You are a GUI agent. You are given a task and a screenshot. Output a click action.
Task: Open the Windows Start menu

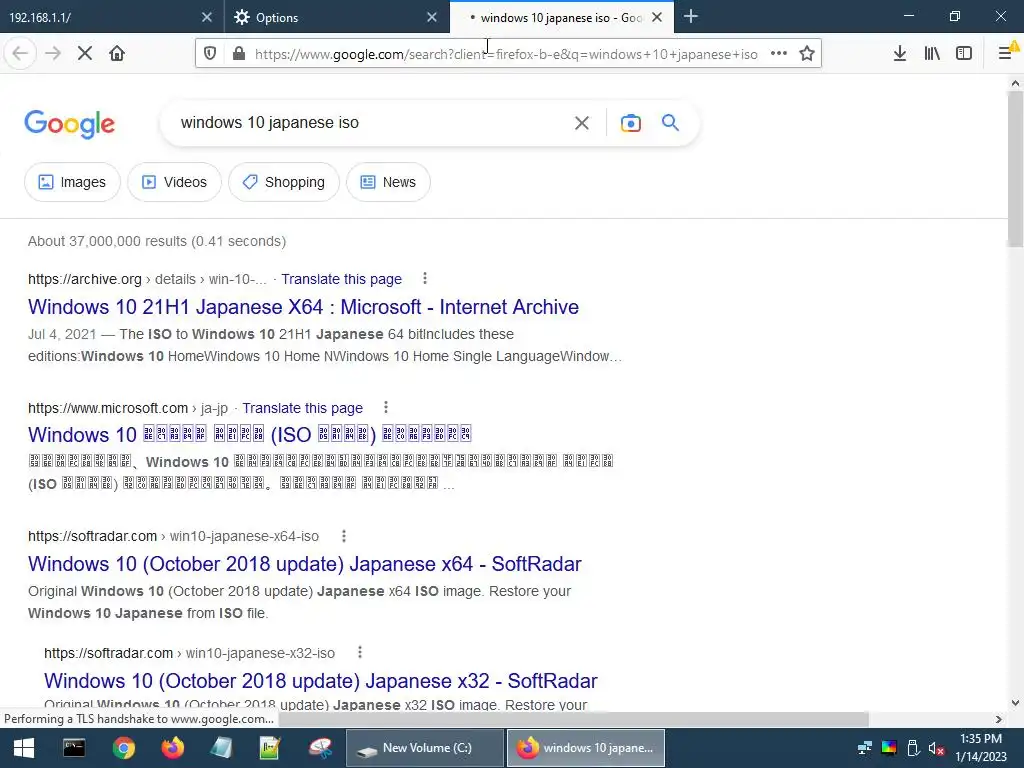pyautogui.click(x=24, y=748)
